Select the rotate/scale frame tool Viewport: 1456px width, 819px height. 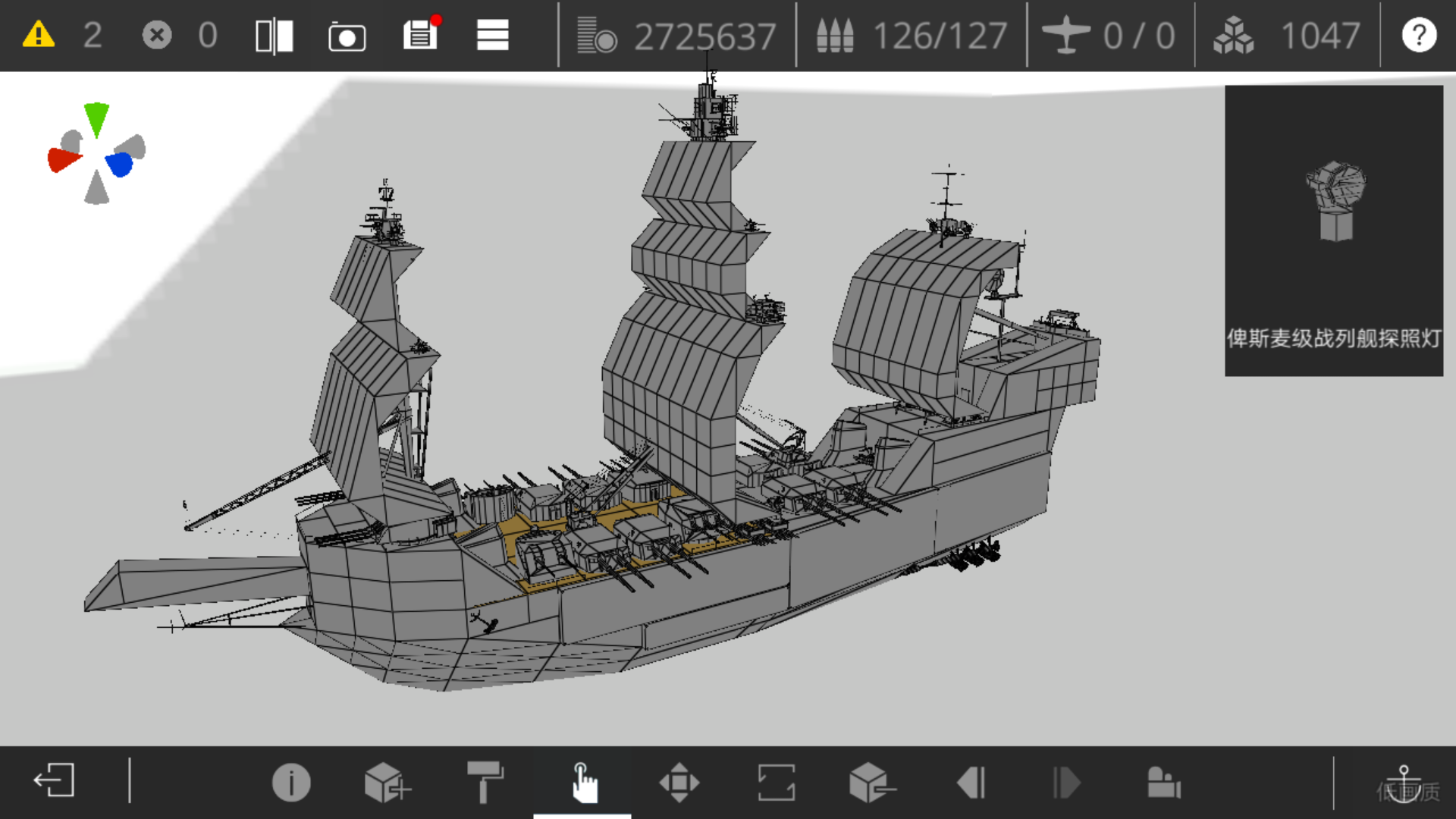[777, 782]
